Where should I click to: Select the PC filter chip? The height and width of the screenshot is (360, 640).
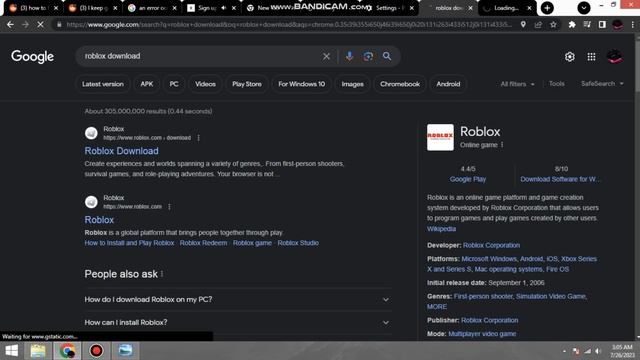[x=174, y=84]
